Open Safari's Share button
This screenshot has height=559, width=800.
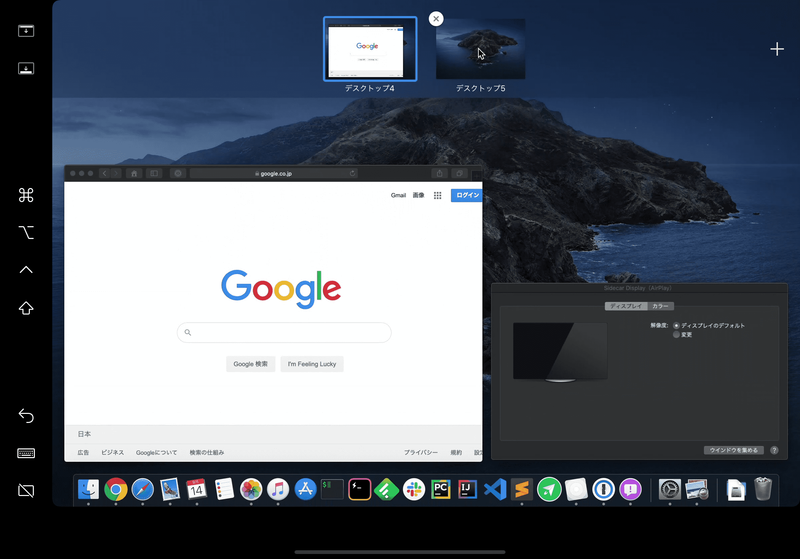point(439,173)
